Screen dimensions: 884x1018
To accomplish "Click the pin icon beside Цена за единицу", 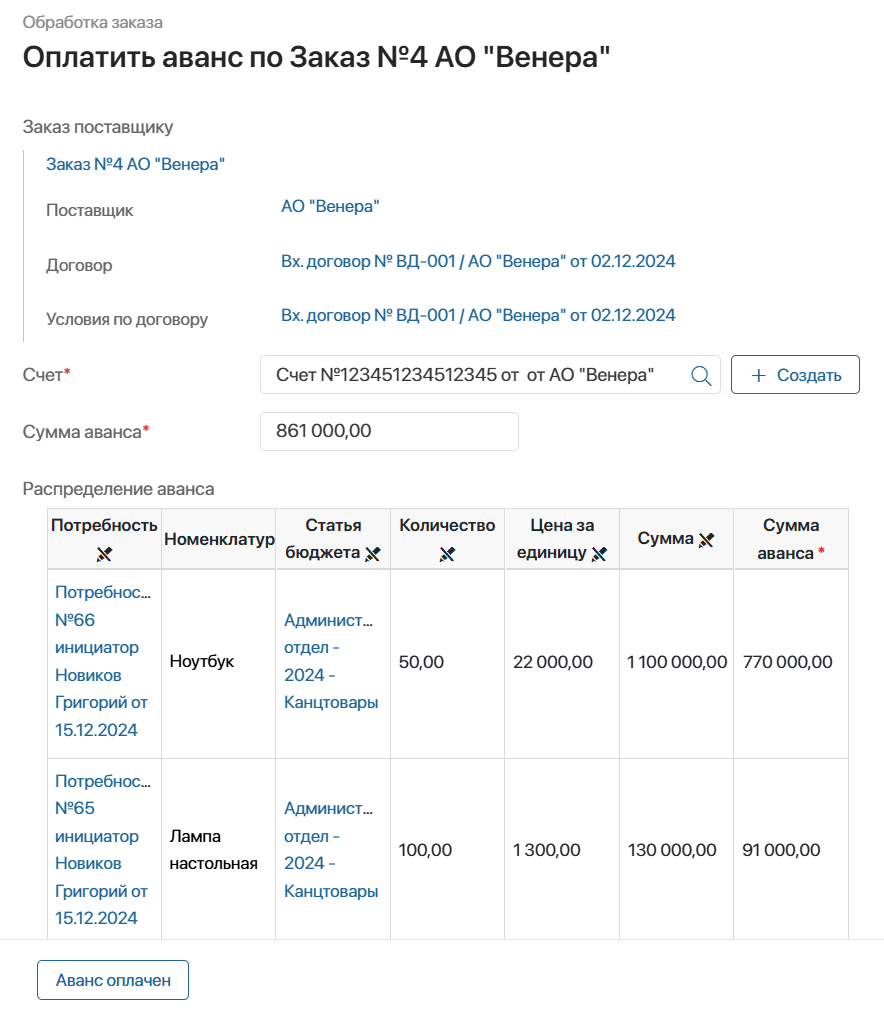I will tap(600, 553).
